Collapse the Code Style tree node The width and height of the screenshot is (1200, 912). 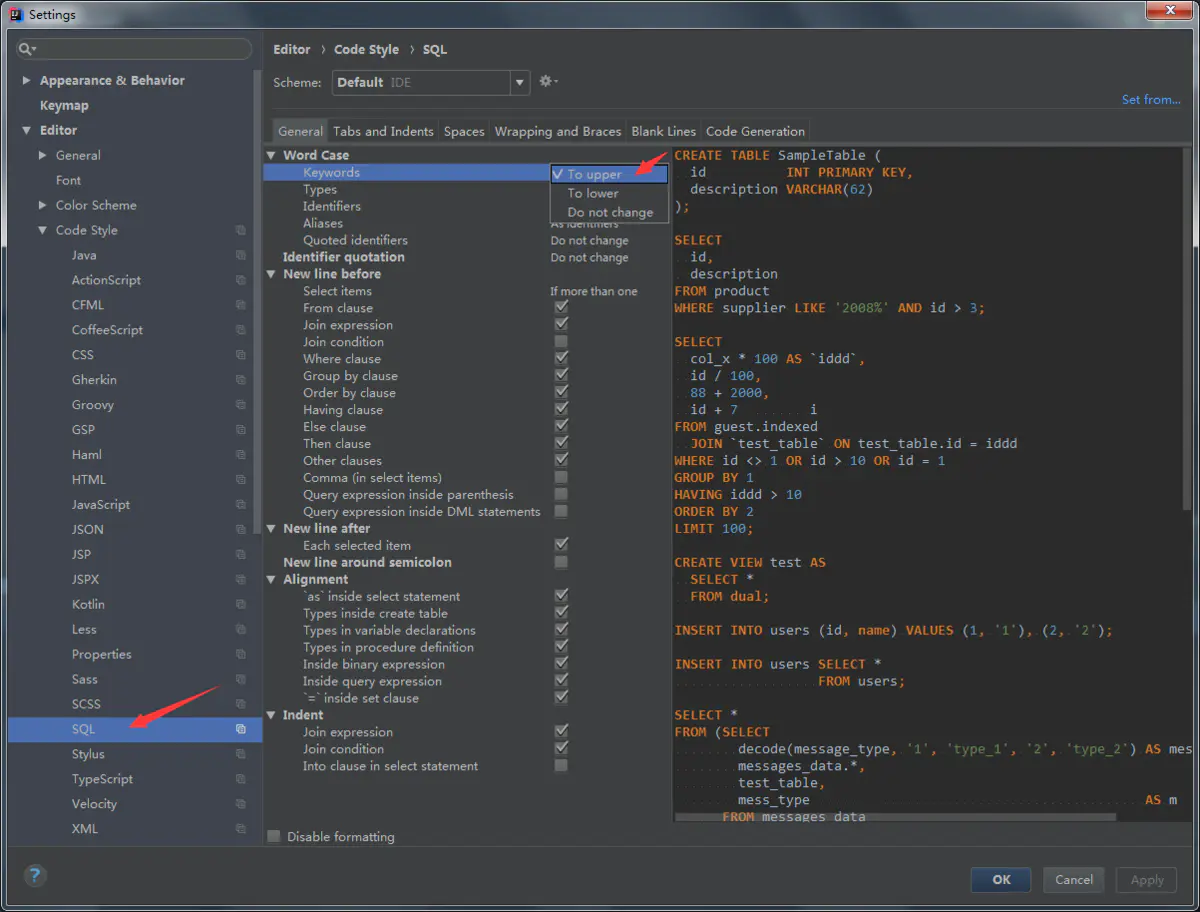click(x=42, y=230)
